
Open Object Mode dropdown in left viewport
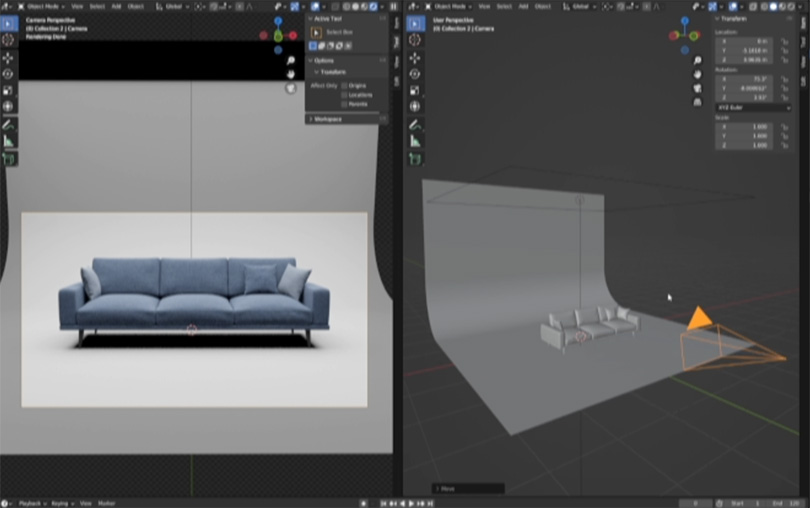[x=44, y=6]
